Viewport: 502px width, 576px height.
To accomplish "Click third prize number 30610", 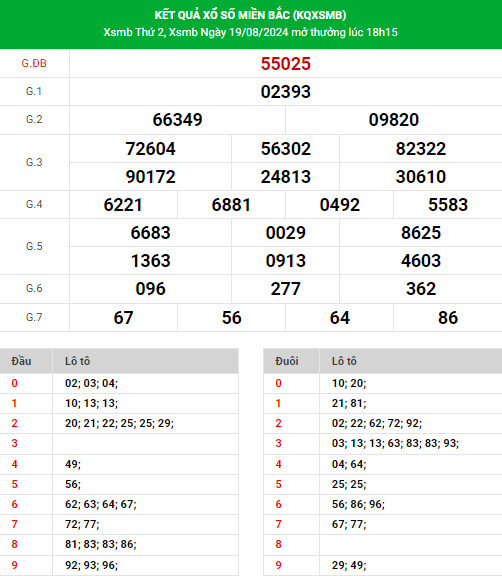I will 421,176.
